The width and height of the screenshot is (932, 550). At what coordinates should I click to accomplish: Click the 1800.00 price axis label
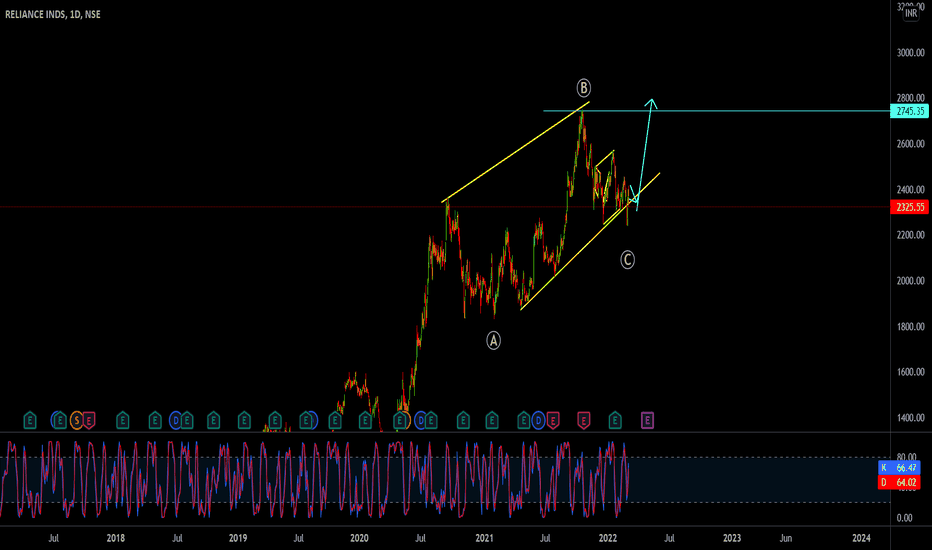pyautogui.click(x=911, y=326)
